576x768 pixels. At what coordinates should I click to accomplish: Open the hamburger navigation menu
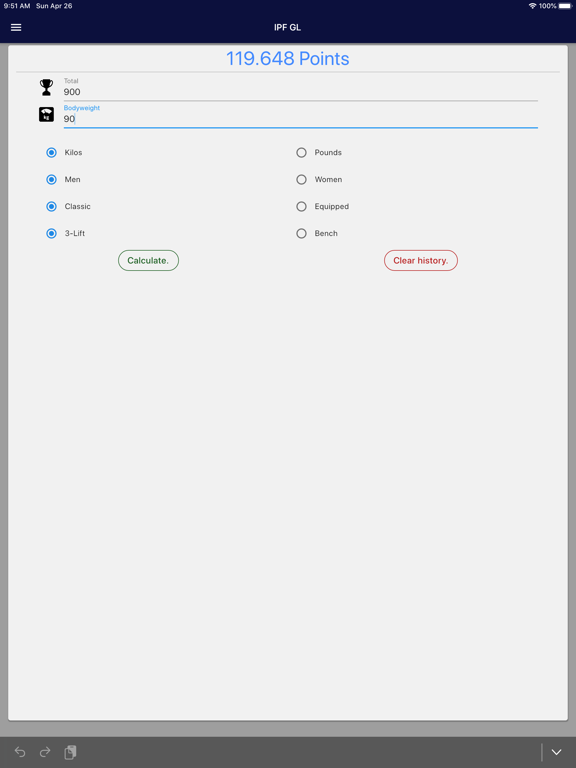(x=16, y=27)
